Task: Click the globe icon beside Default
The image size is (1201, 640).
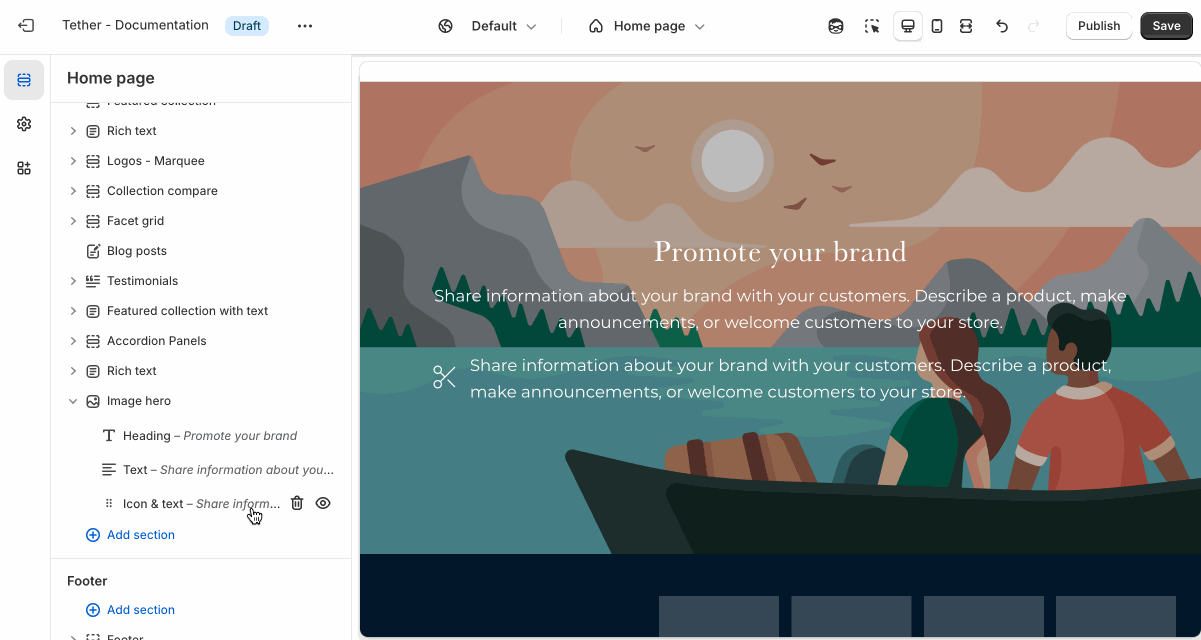Action: (446, 26)
